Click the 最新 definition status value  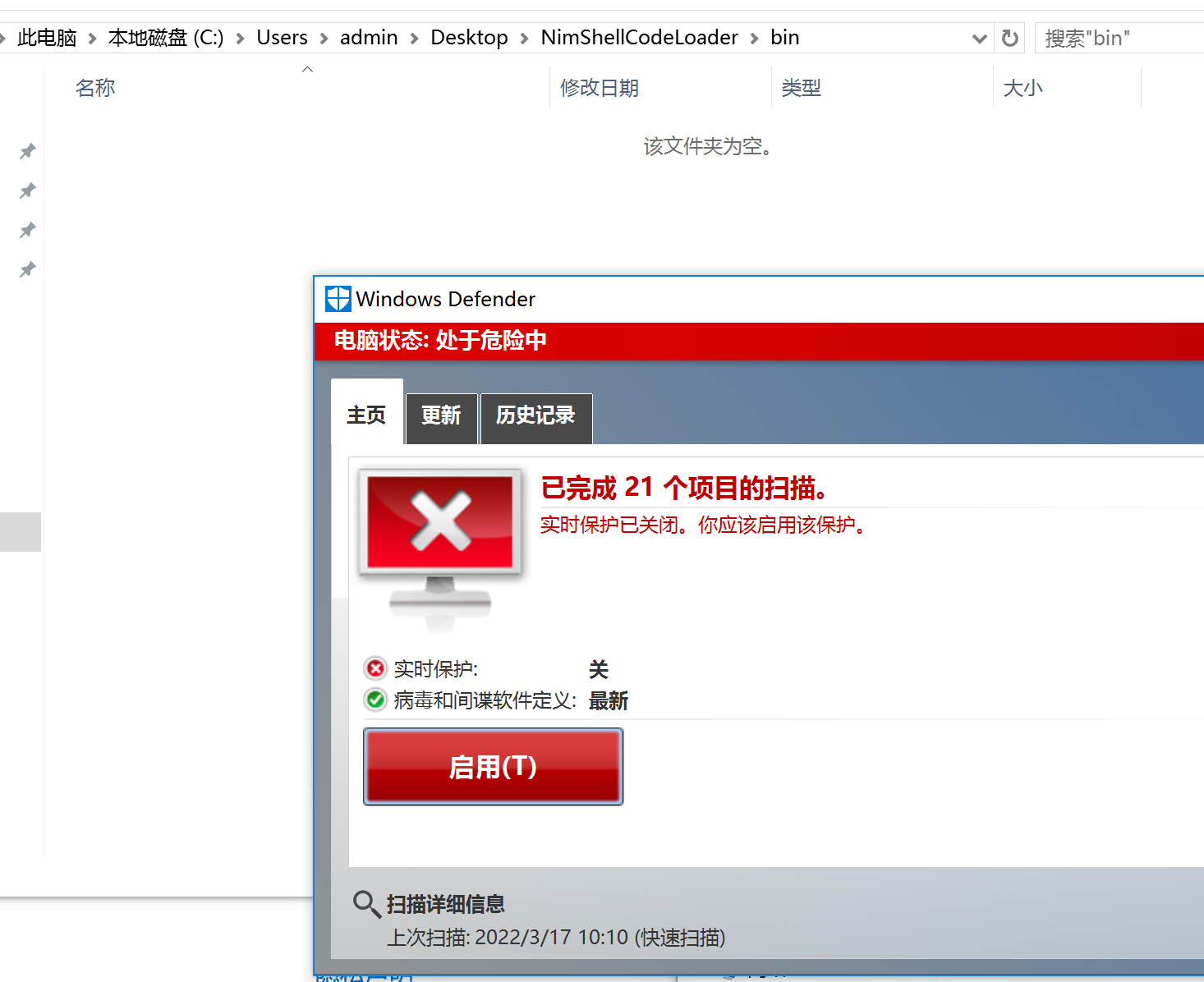point(609,700)
